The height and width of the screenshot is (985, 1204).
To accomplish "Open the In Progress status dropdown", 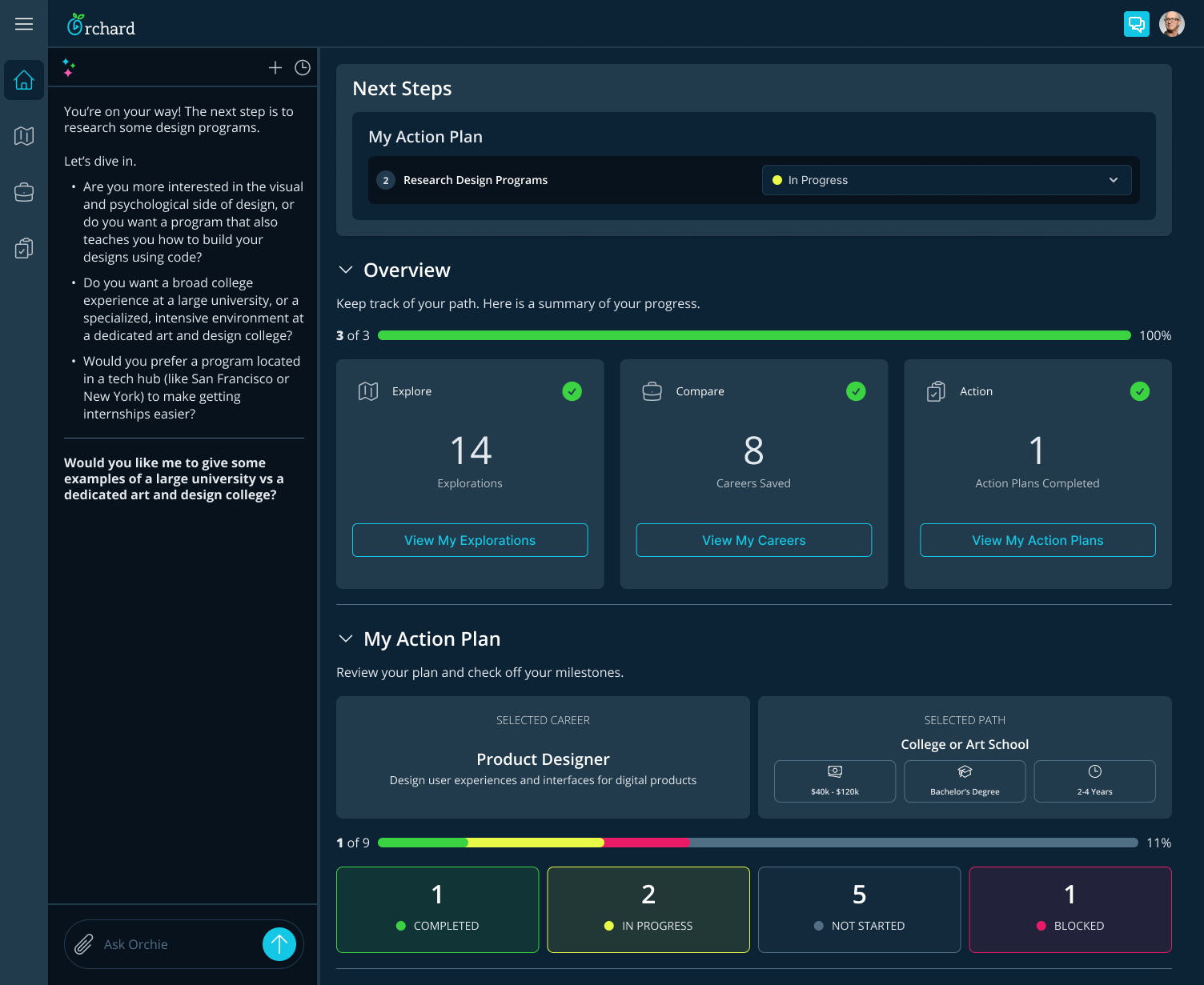I will click(x=946, y=180).
